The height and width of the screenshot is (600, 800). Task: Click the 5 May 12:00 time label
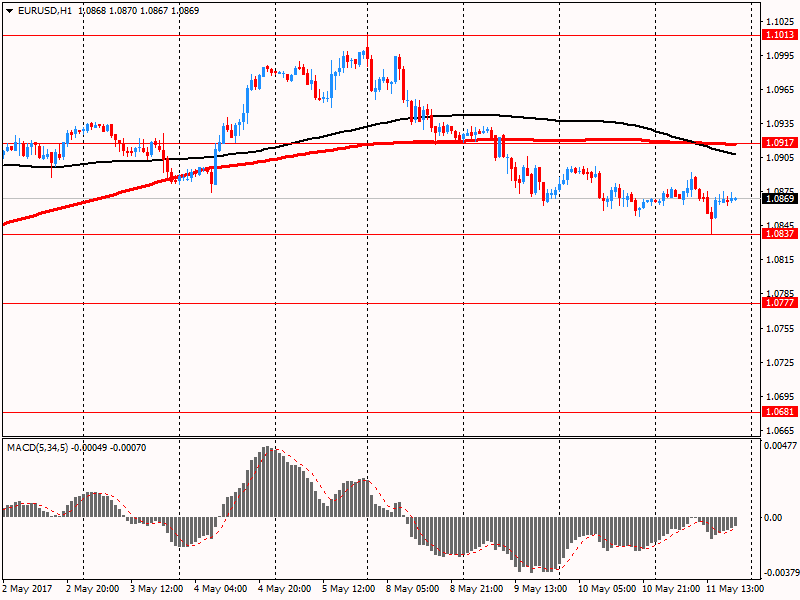pos(348,589)
